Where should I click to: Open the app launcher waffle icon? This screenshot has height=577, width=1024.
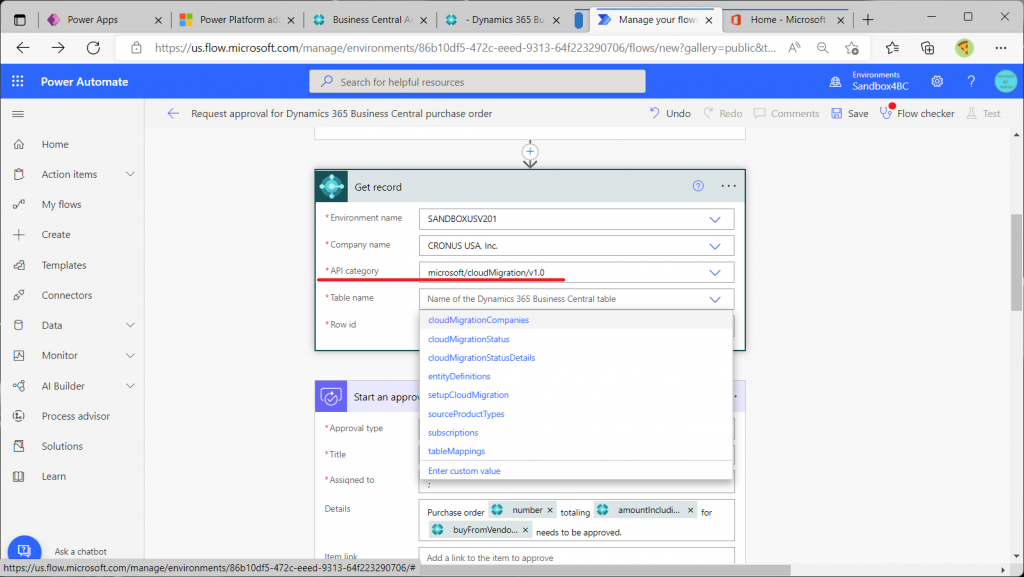(18, 81)
